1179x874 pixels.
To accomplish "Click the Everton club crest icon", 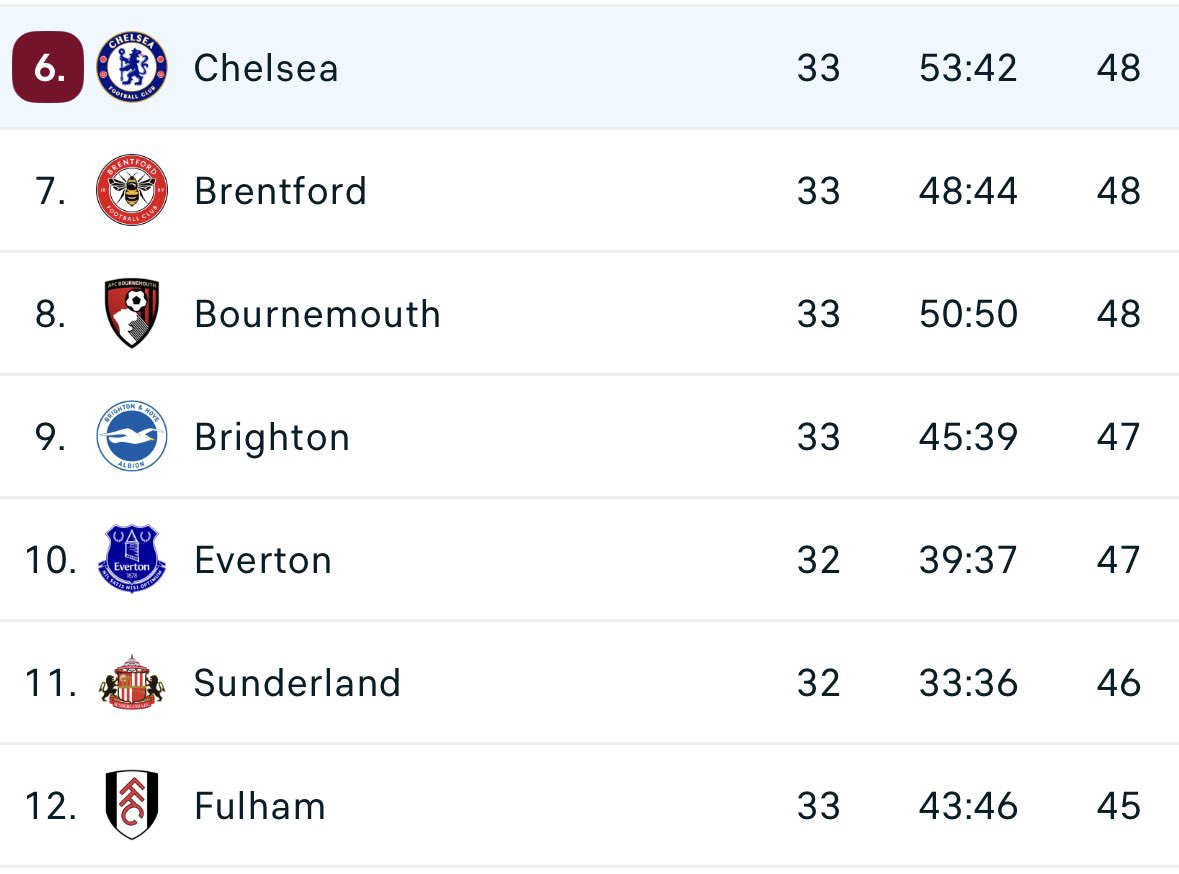I will (132, 560).
